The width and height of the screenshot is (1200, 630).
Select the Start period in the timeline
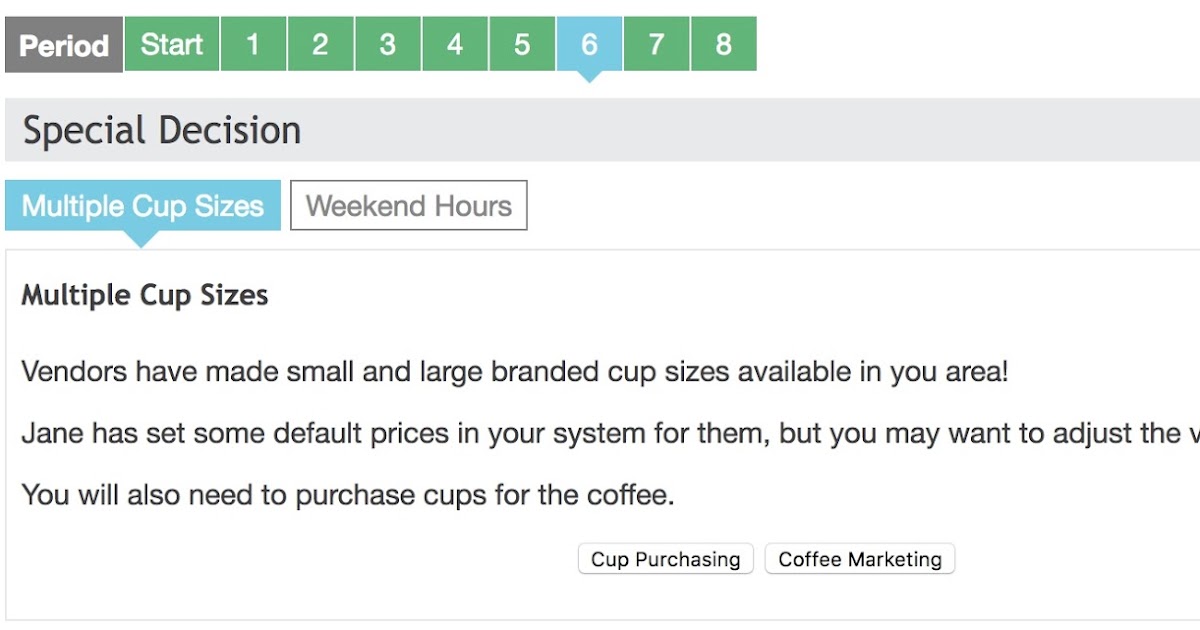pos(170,44)
